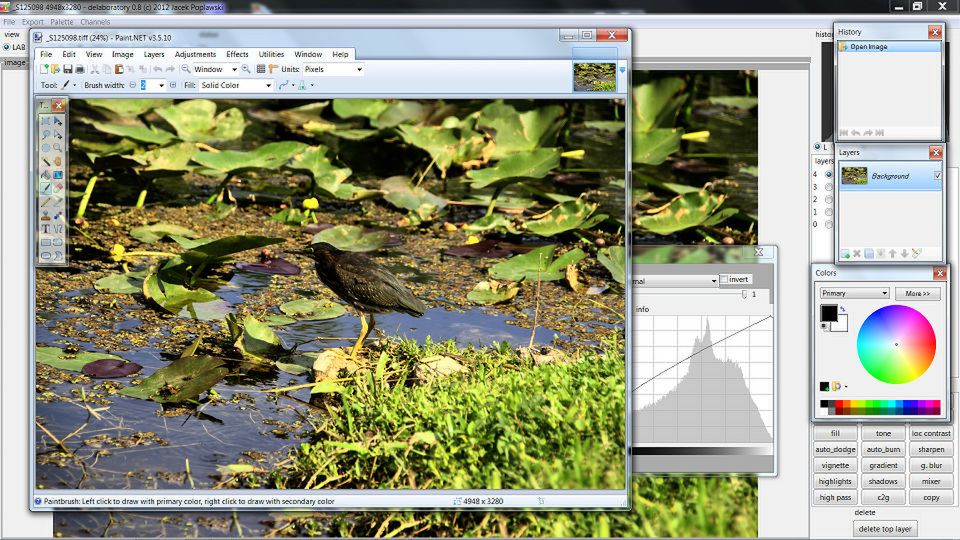The image size is (960, 540).
Task: Open the Tool chooser dropdown arrow
Action: [75, 85]
